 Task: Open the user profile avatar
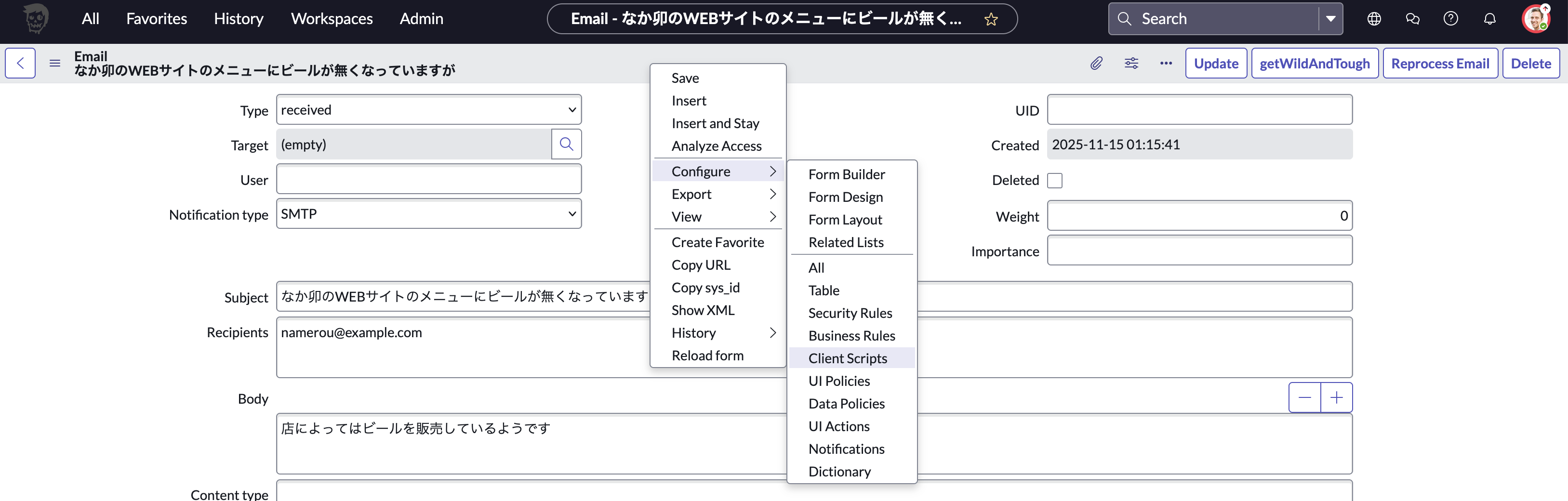[x=1536, y=19]
